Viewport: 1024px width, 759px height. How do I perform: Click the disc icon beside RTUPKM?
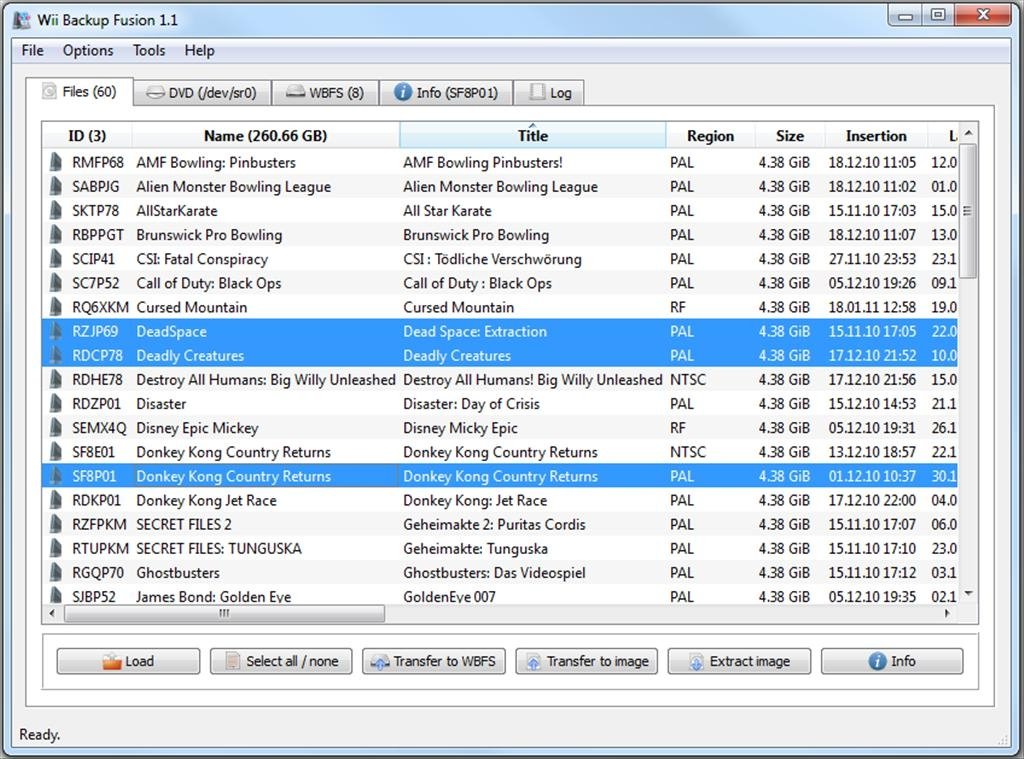pos(56,549)
